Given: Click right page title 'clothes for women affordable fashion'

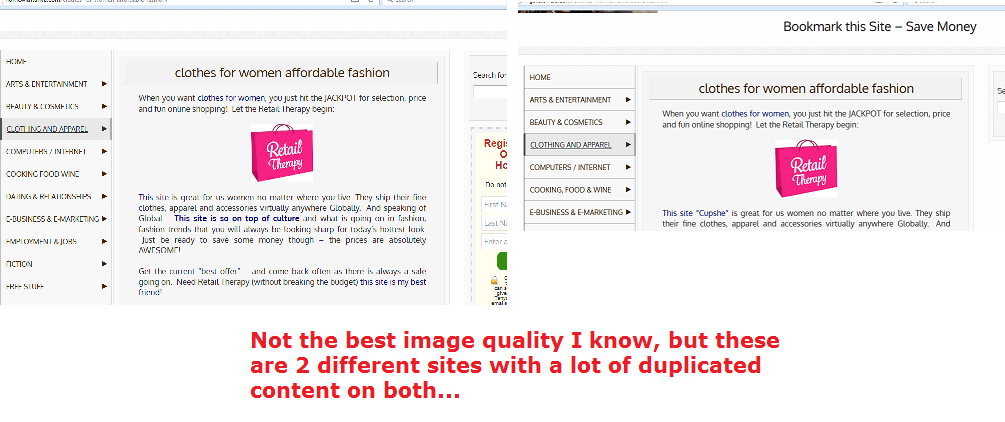Looking at the screenshot, I should [x=806, y=89].
